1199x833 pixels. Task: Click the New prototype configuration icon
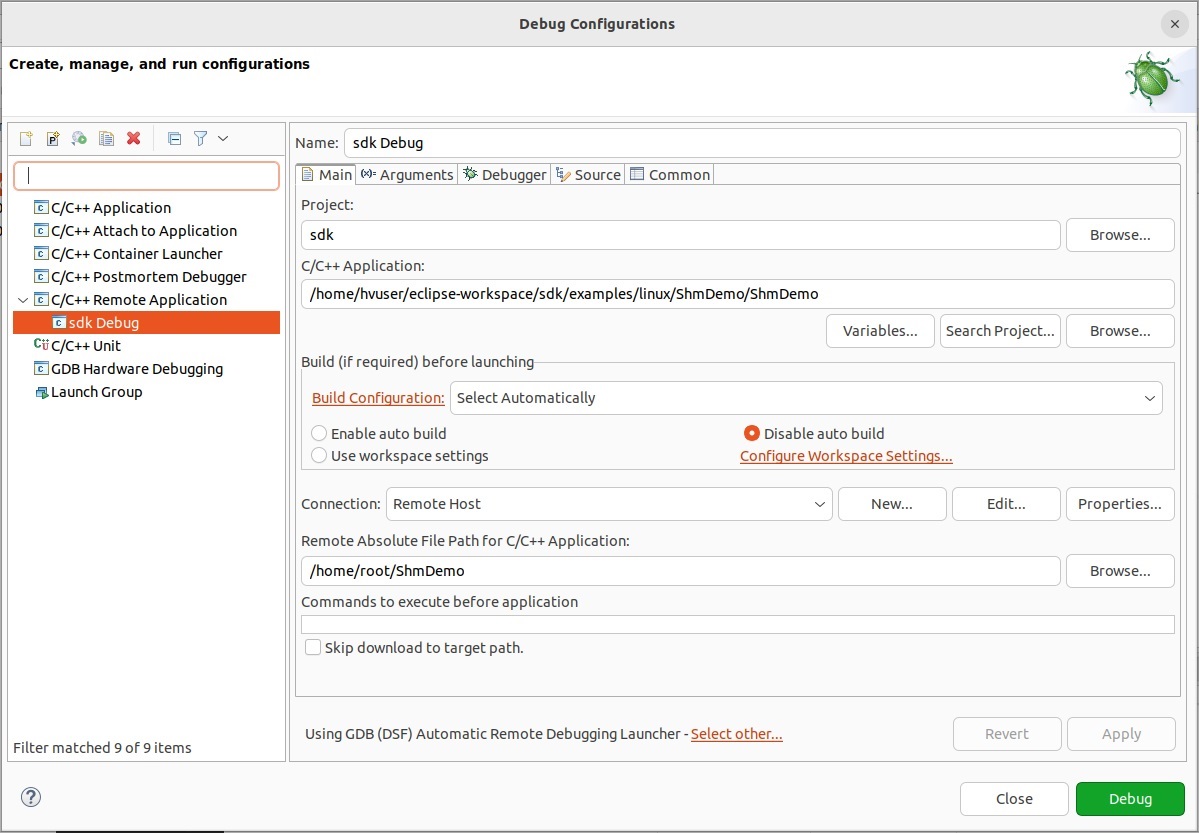coord(53,139)
